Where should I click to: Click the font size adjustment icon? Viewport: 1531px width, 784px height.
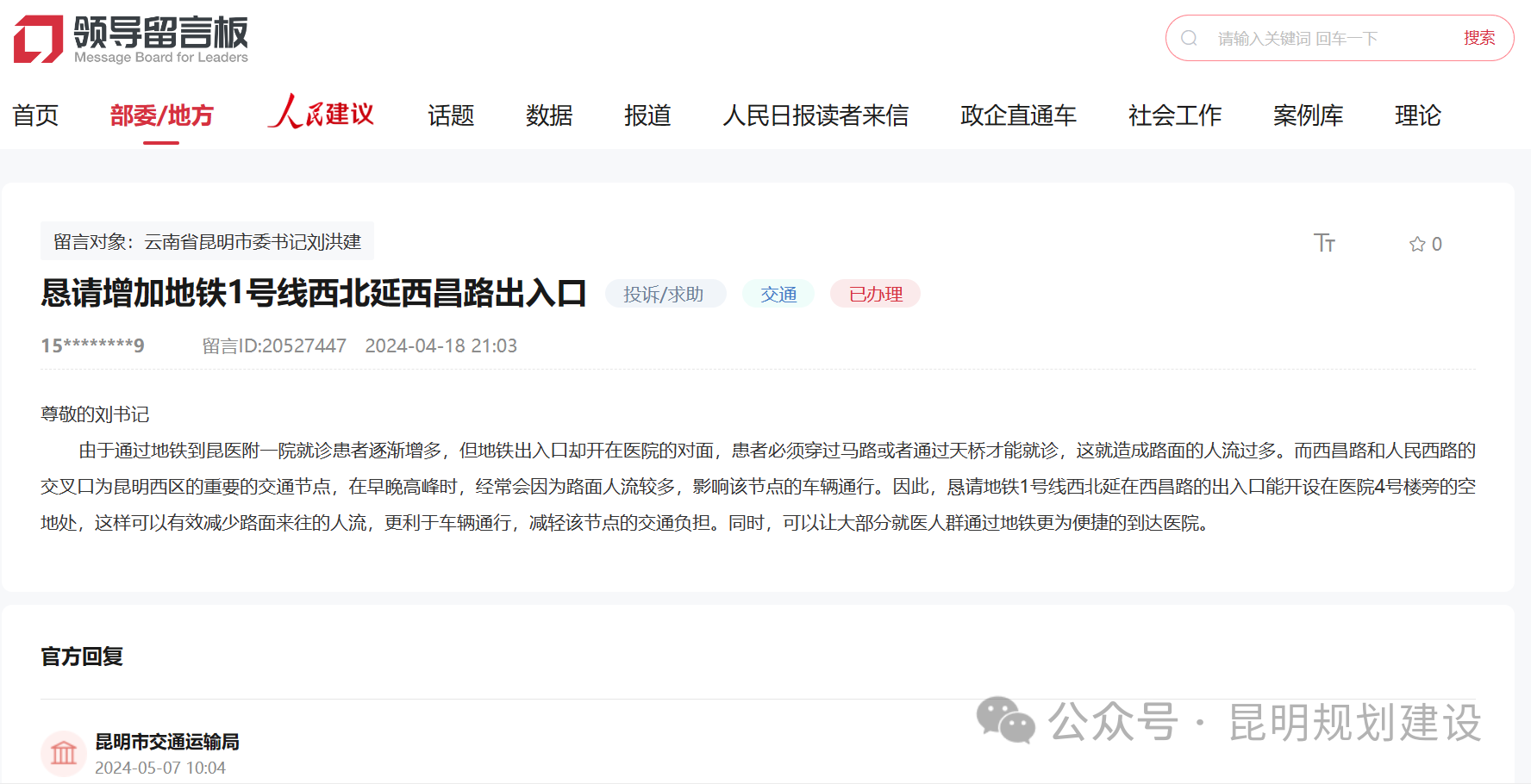[x=1324, y=243]
